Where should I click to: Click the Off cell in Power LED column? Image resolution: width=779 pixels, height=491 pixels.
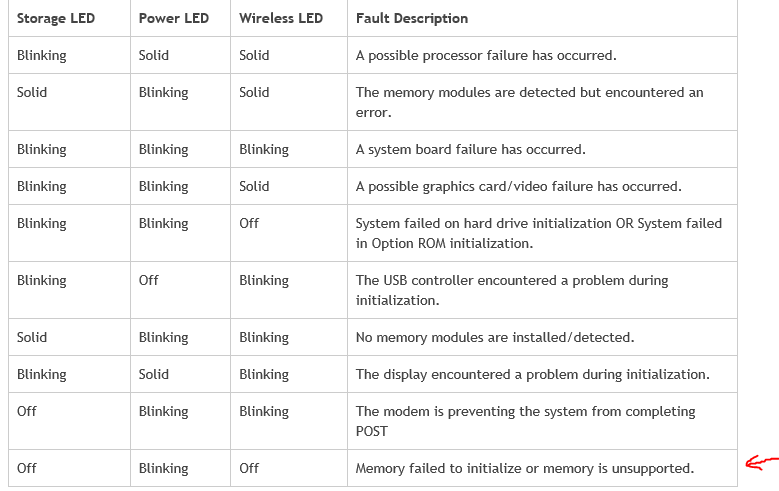pyautogui.click(x=149, y=280)
